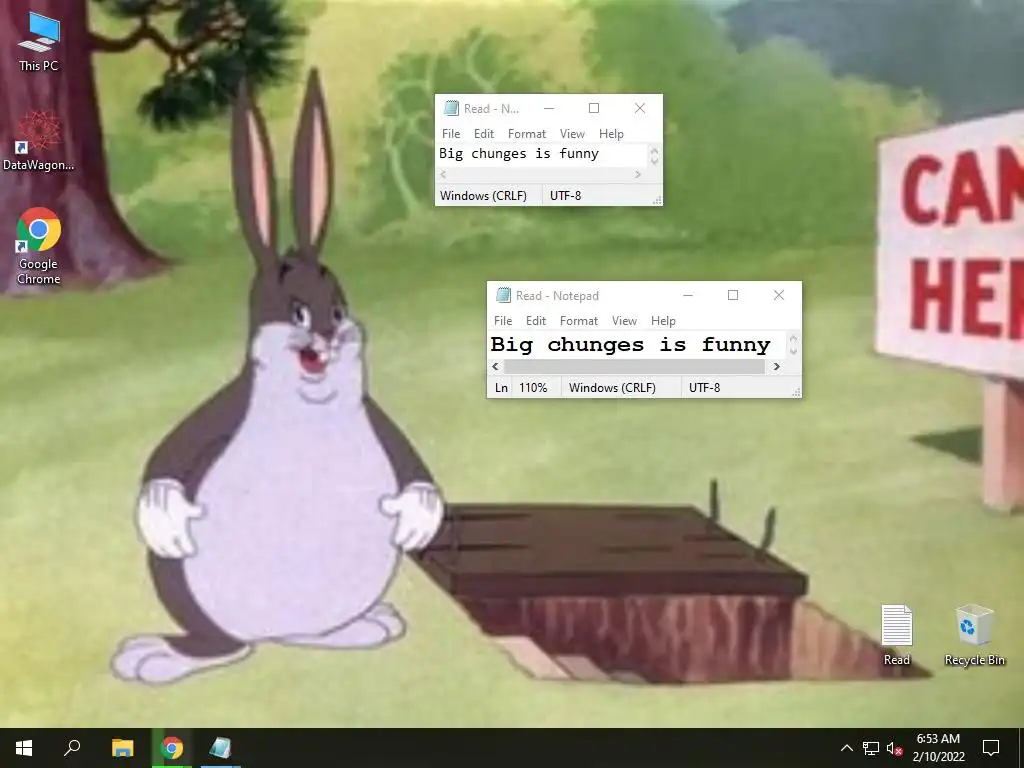Click text area in small Read window
Screen dimensions: 1024x768
pos(542,155)
